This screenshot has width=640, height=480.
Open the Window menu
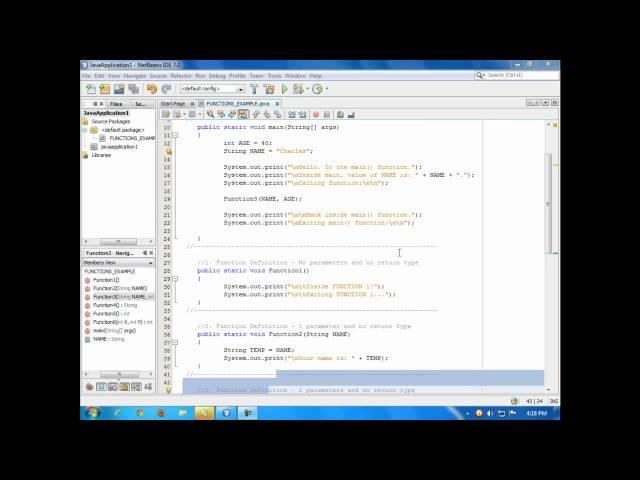[295, 76]
